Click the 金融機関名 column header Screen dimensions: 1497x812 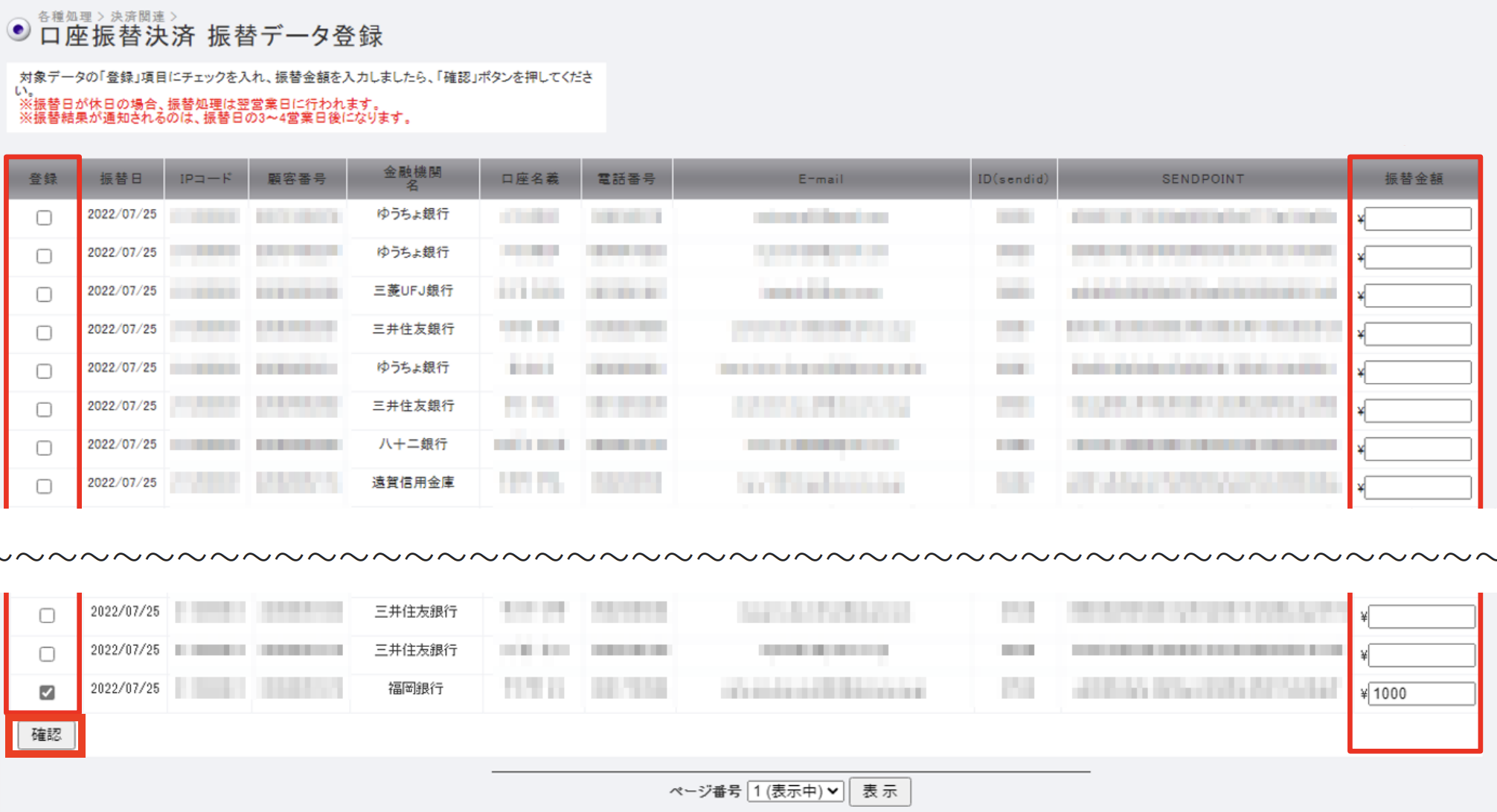[x=413, y=178]
